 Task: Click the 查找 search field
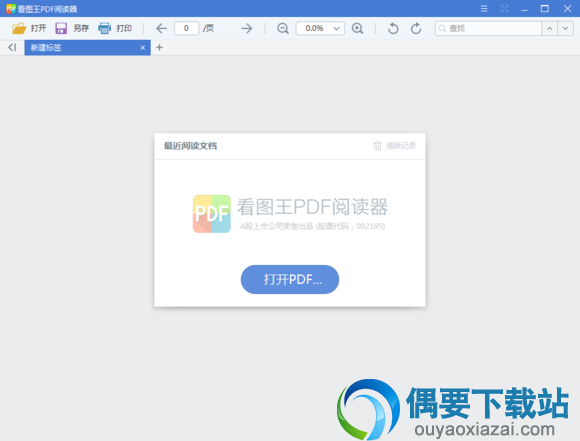click(x=489, y=28)
